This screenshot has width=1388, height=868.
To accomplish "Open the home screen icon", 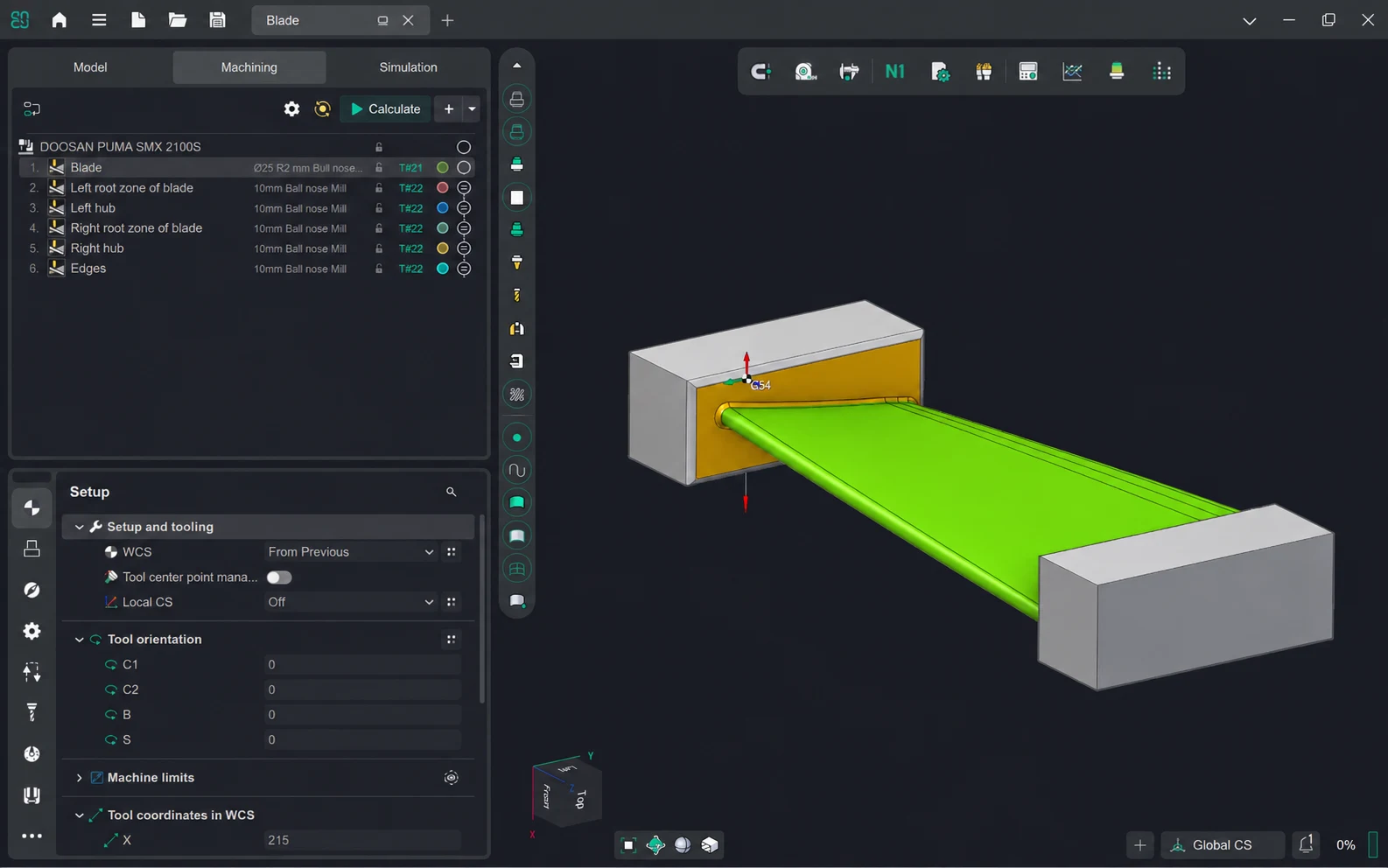I will pos(59,20).
